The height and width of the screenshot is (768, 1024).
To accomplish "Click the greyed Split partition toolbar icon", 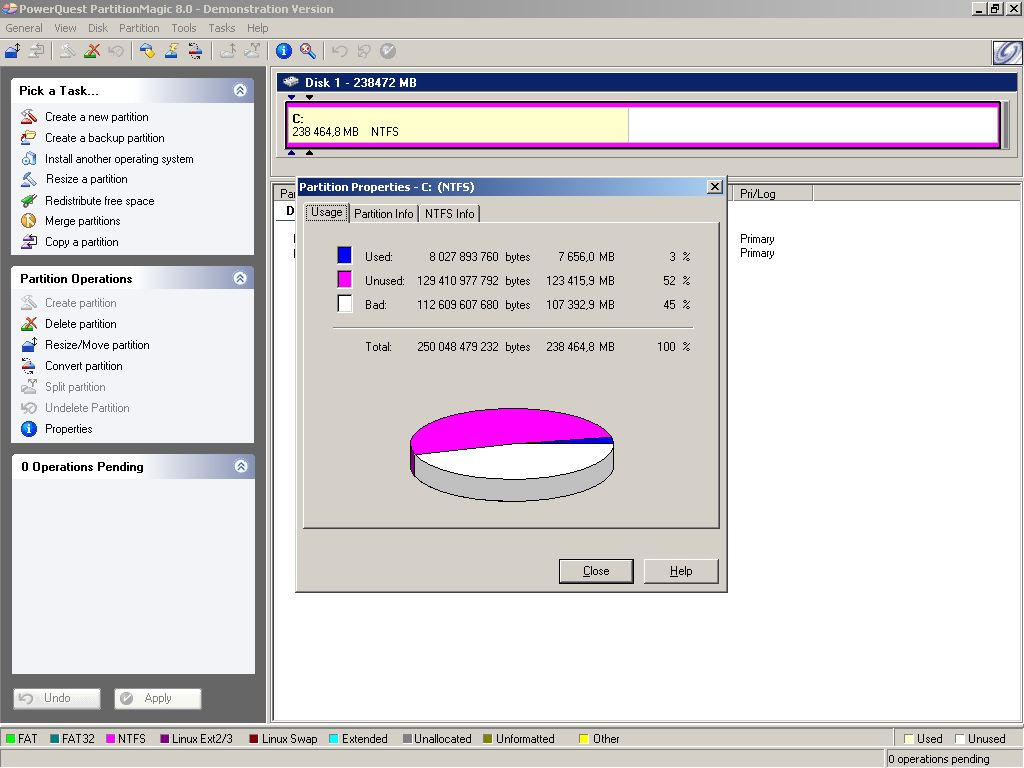I will [x=252, y=51].
